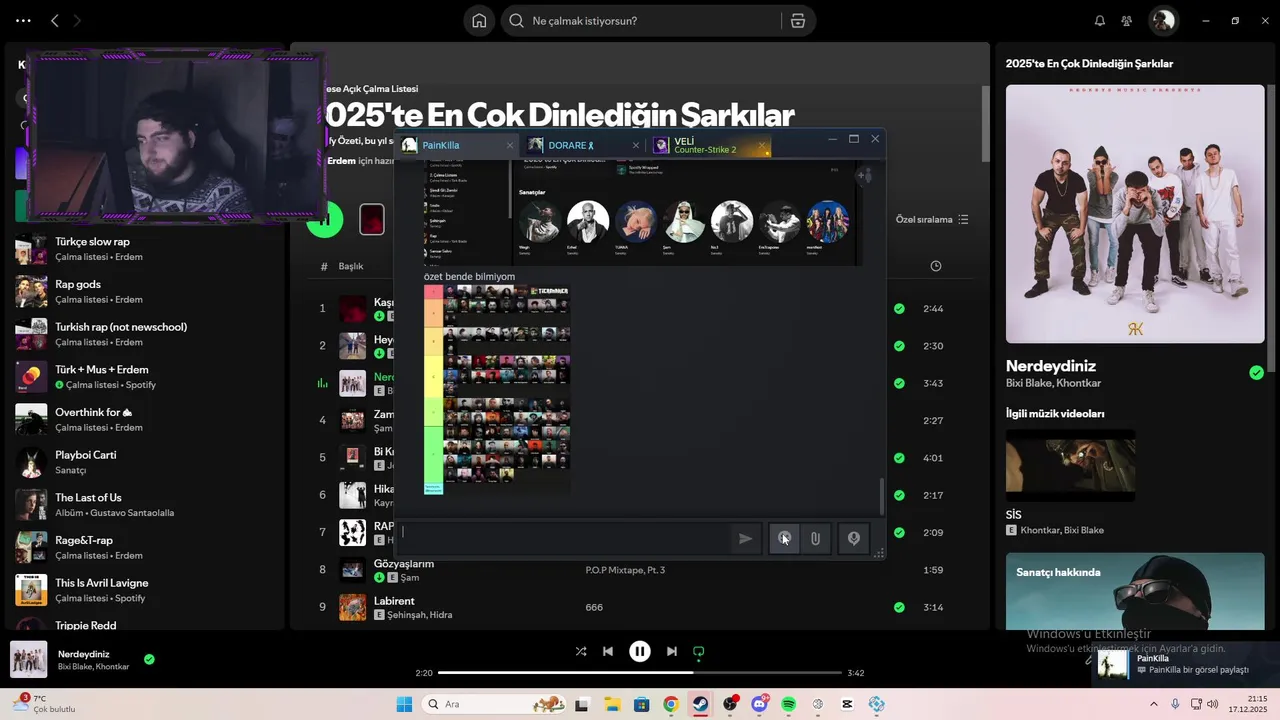Open 'Rage&T-rap' playlist in library
Image resolution: width=1280 pixels, height=720 pixels.
[x=147, y=547]
